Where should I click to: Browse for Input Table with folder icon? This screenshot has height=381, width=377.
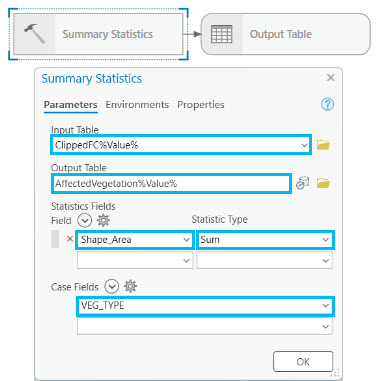pos(323,145)
